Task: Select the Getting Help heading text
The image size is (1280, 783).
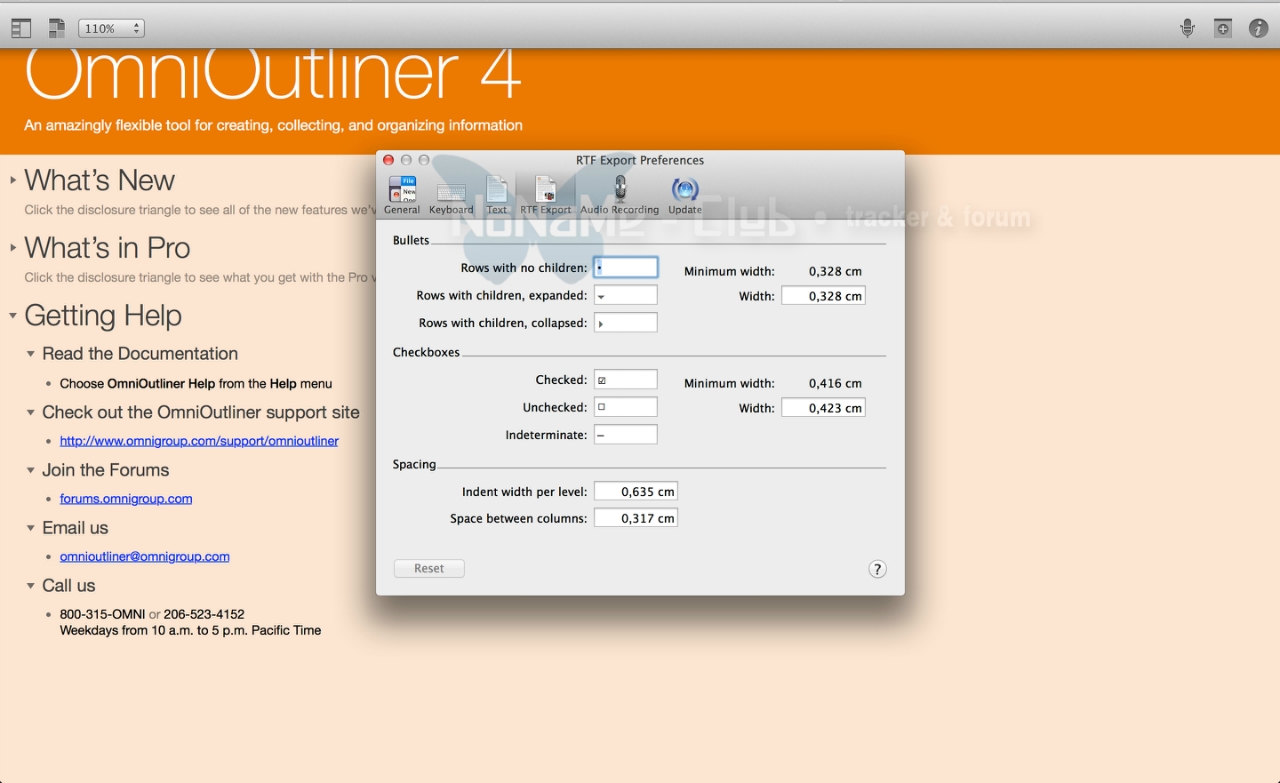Action: (x=103, y=316)
